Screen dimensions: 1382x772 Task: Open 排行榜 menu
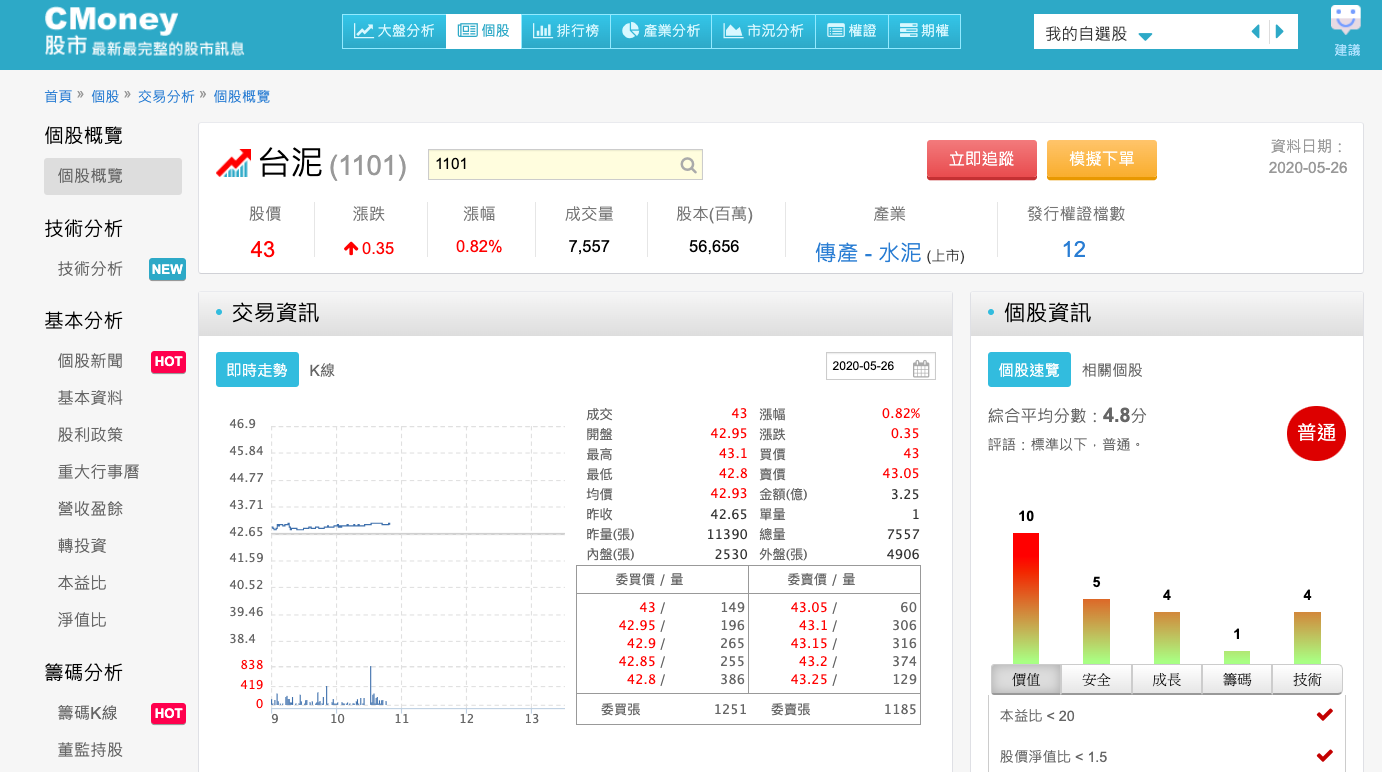point(565,31)
